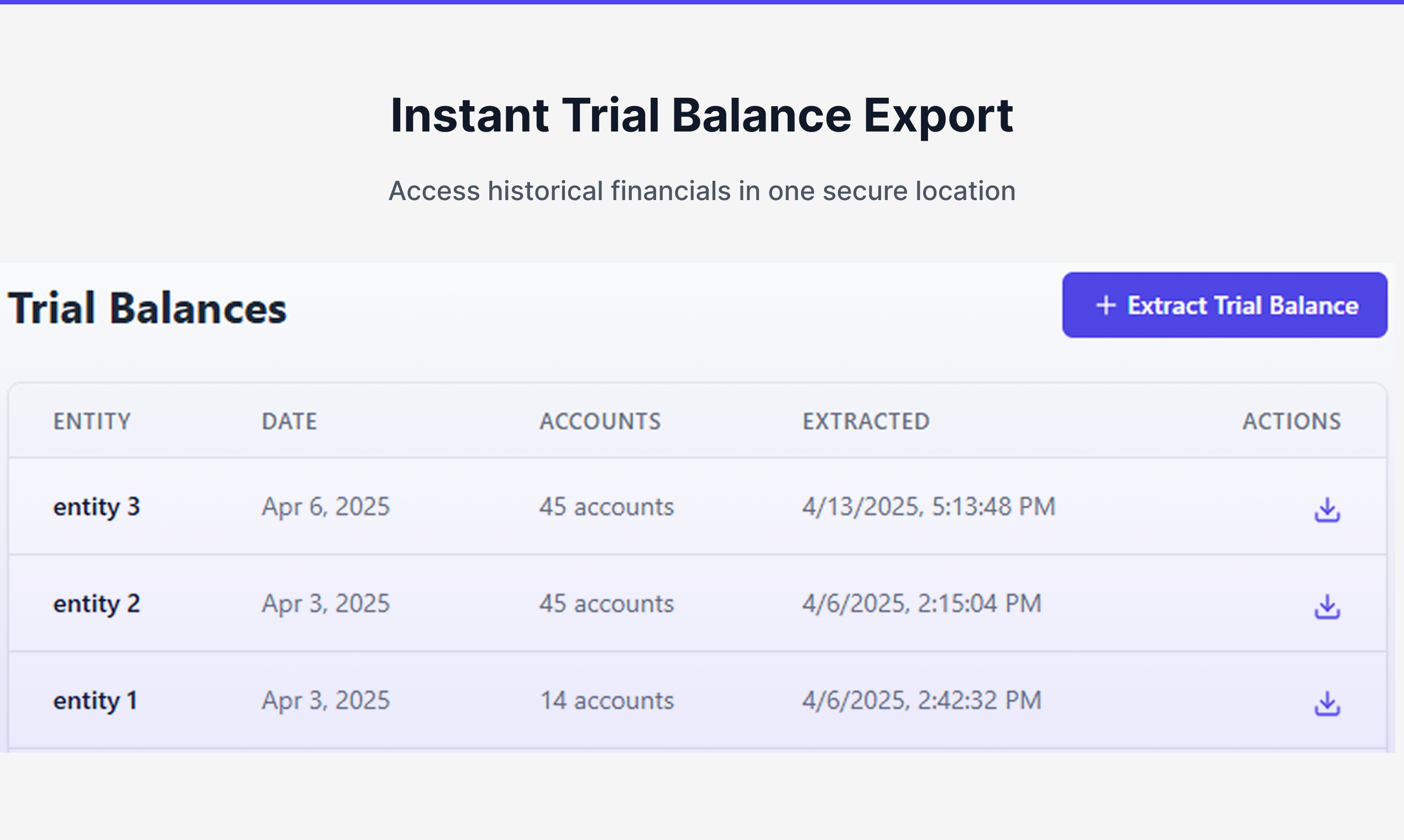Click the EXTRACTED column header
Viewport: 1404px width, 840px height.
(x=866, y=421)
